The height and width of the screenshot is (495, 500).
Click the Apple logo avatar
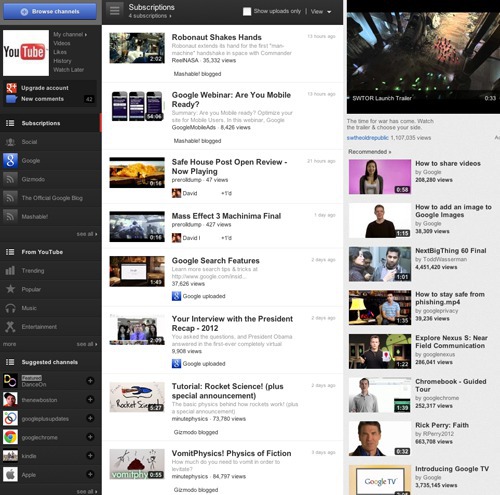coord(10,474)
